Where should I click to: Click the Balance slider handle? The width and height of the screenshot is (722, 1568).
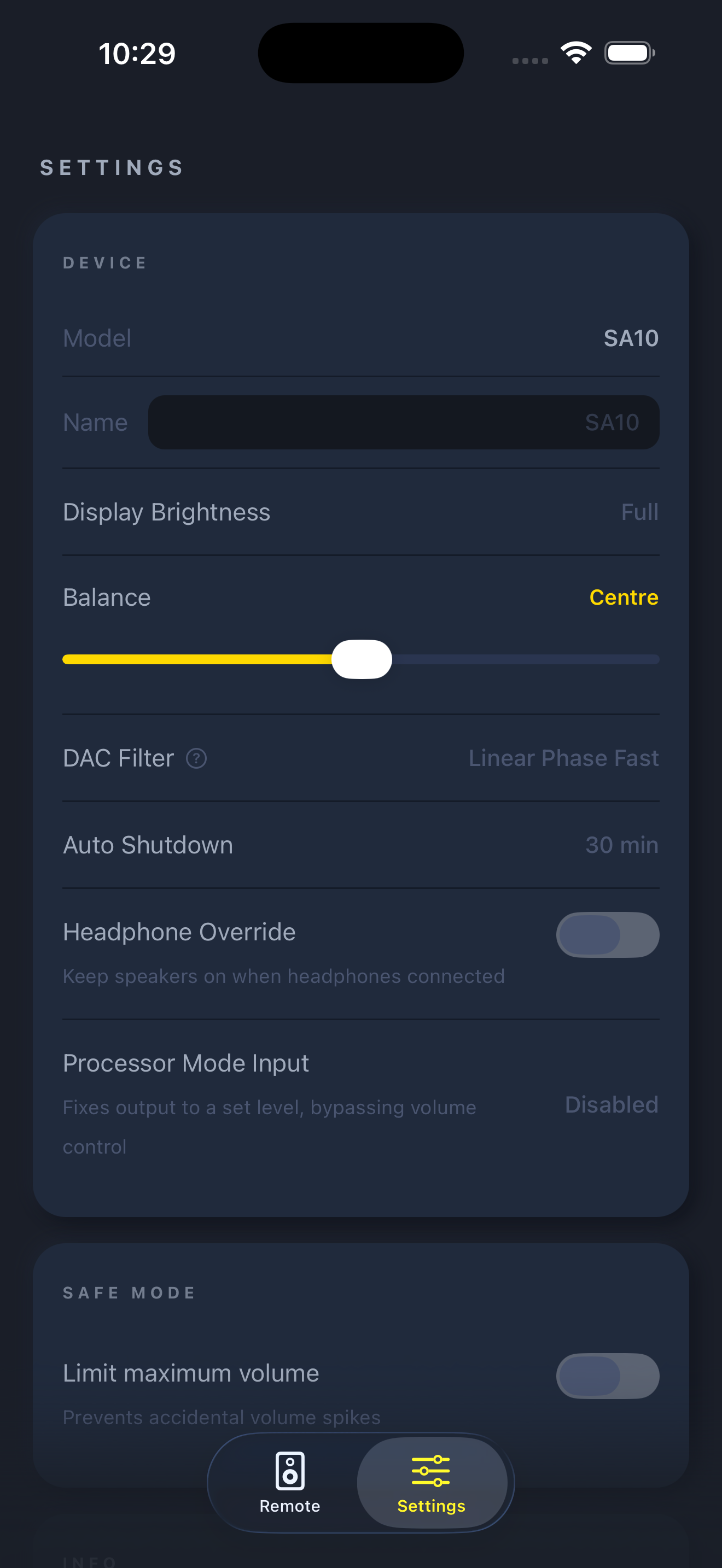362,659
